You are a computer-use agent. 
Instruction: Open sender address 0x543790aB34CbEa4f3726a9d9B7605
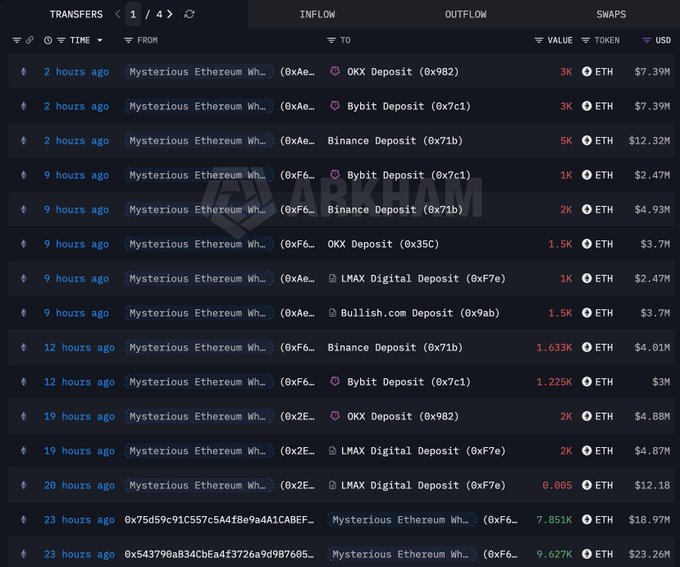coord(219,554)
